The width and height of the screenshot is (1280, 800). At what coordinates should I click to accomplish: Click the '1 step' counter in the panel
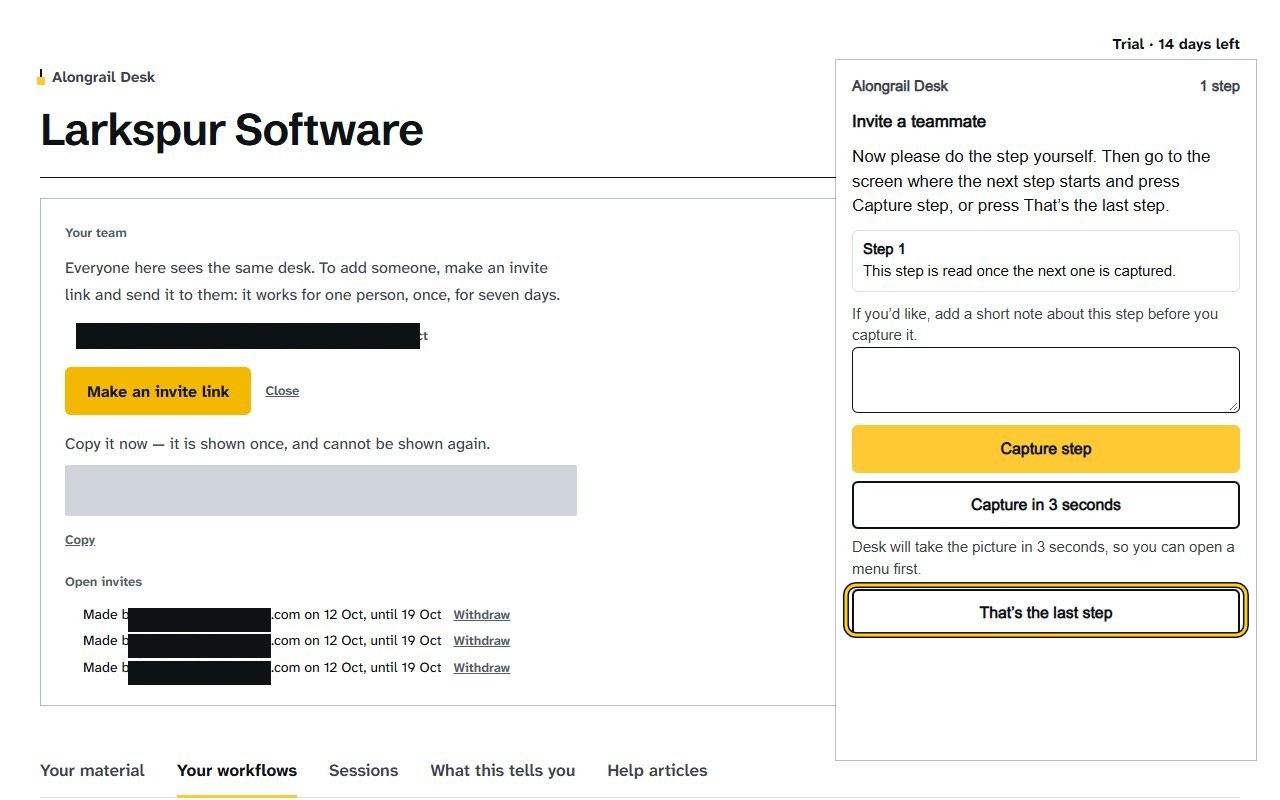(1220, 86)
